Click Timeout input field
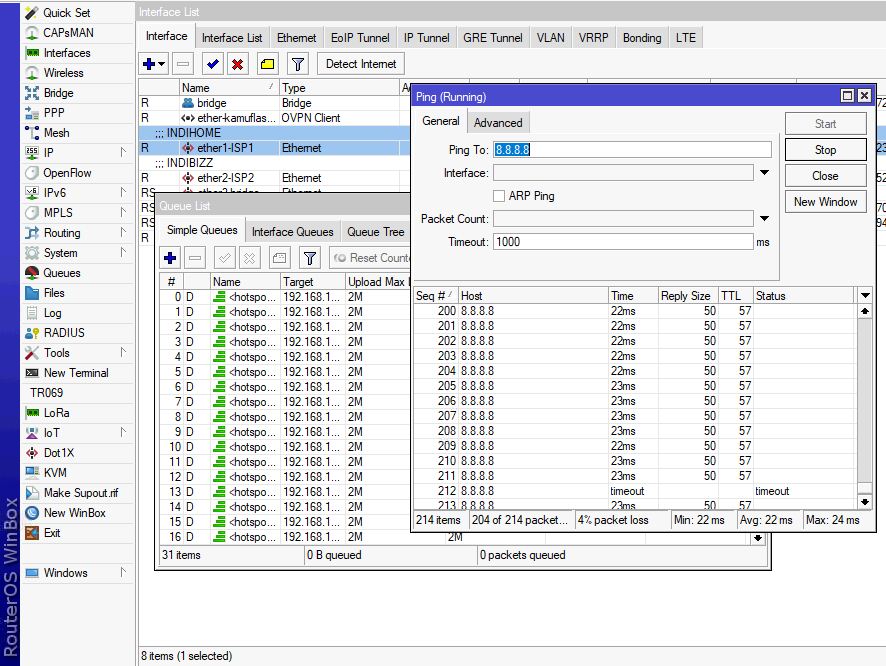The image size is (886, 666). [623, 242]
